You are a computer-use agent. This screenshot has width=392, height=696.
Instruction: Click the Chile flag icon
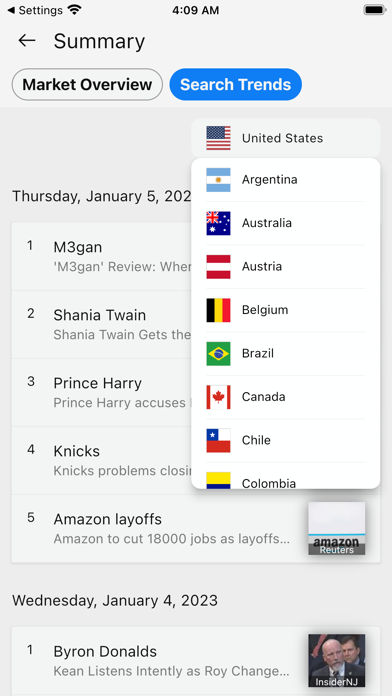click(218, 440)
